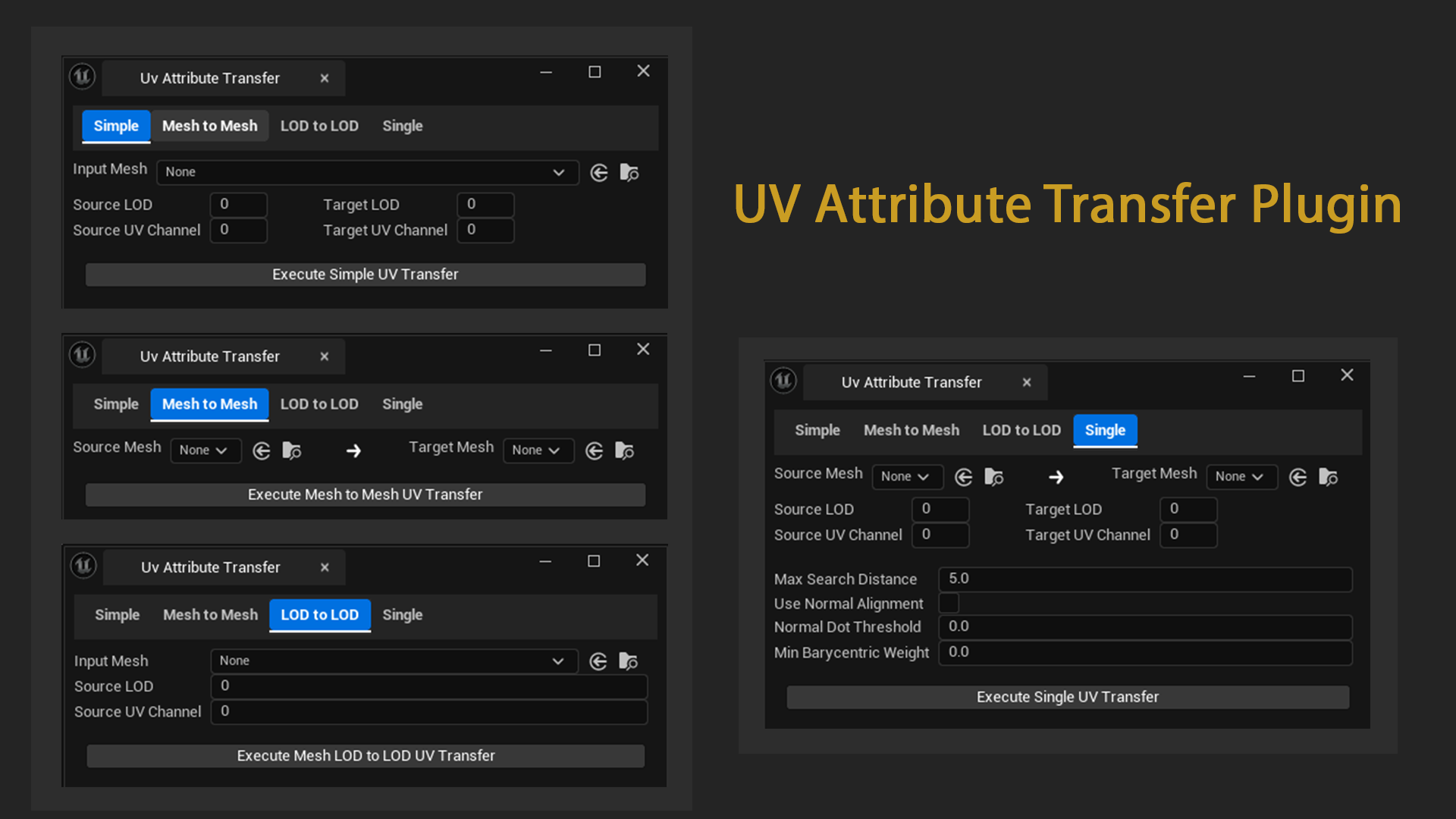Screen dimensions: 1456x819
Task: Click Normal Dot Threshold input field
Action: click(x=1145, y=626)
